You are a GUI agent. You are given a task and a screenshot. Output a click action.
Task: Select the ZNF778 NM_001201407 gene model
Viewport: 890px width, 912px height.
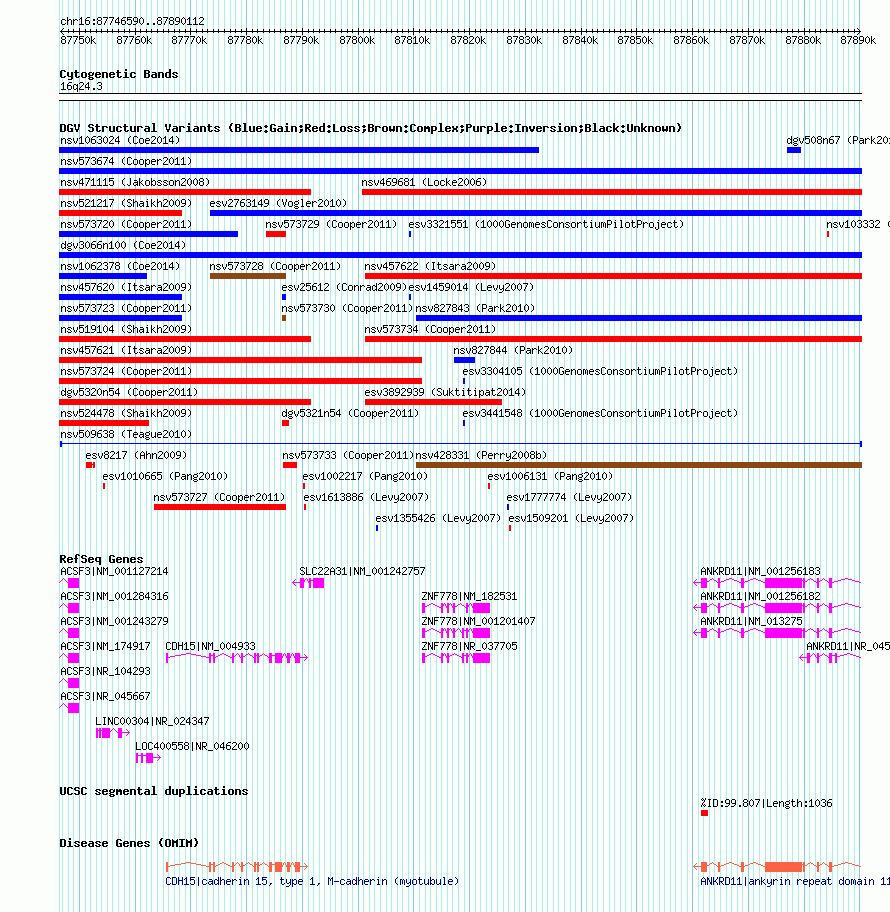click(x=456, y=633)
